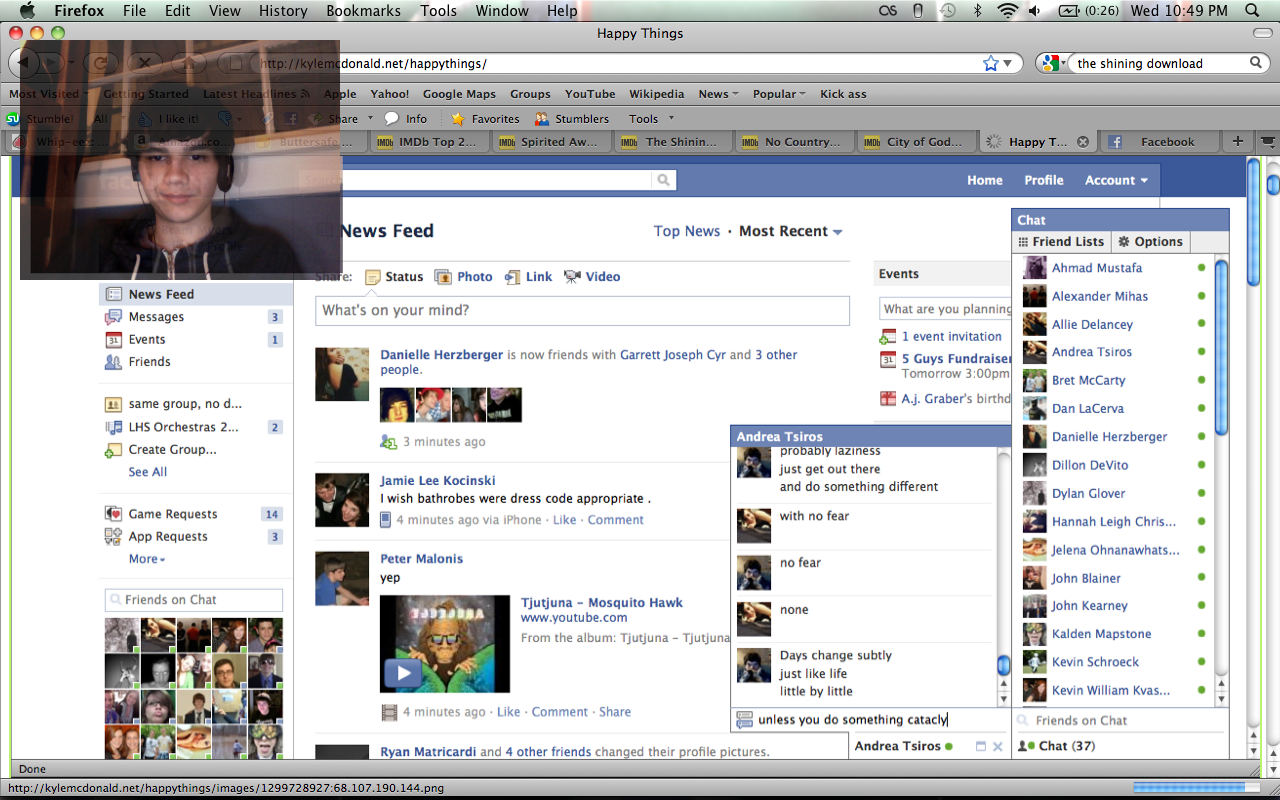Click Comment under Jamie Lee Kocinski's post
The width and height of the screenshot is (1280, 800).
[616, 520]
